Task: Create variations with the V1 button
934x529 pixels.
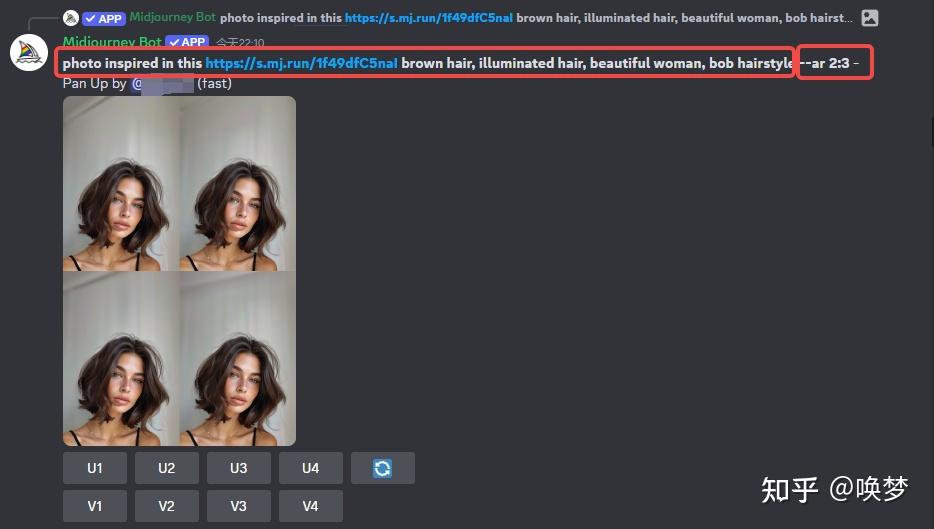Action: (x=95, y=506)
